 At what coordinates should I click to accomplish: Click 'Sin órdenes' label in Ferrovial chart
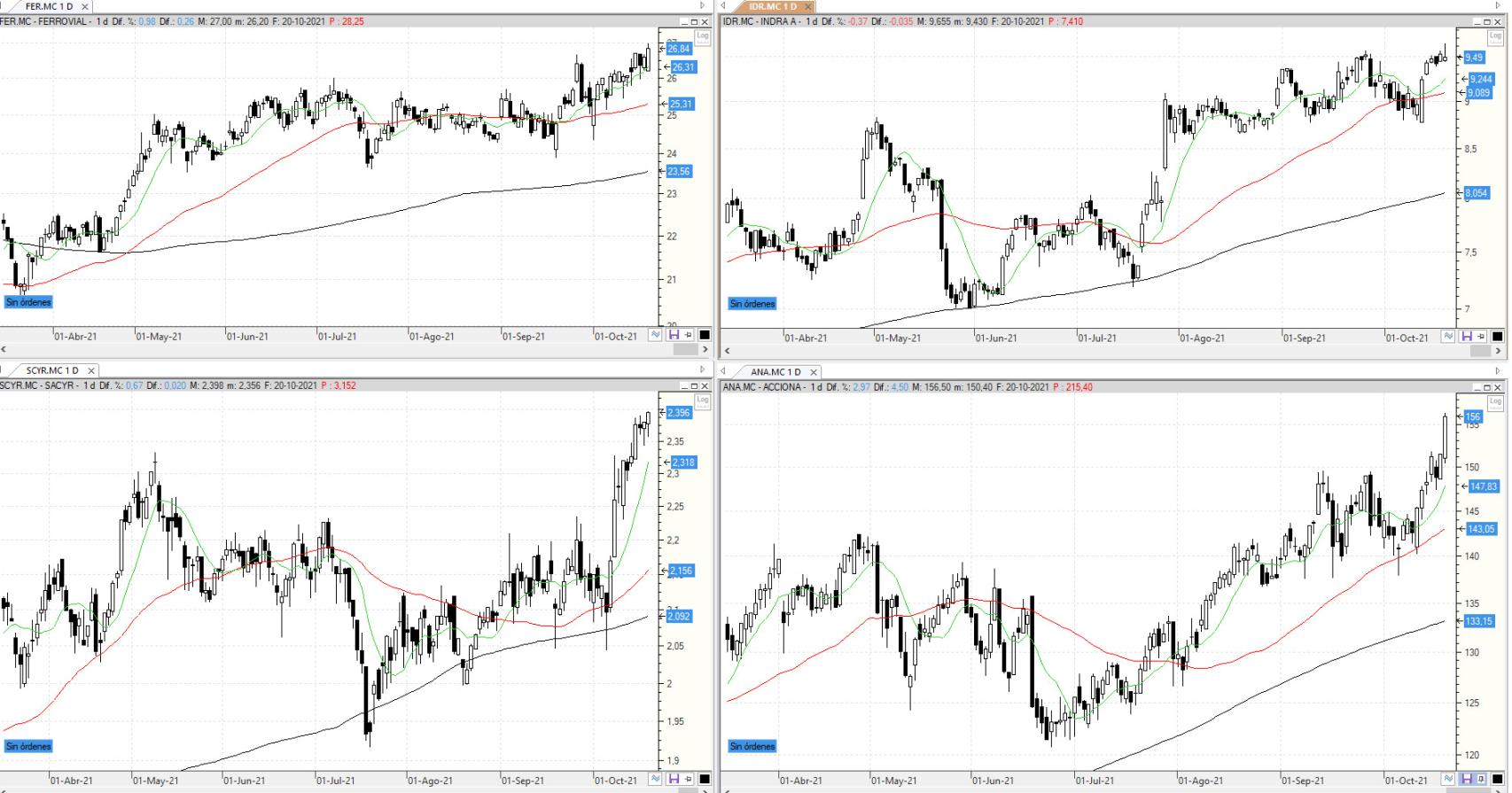tap(28, 302)
